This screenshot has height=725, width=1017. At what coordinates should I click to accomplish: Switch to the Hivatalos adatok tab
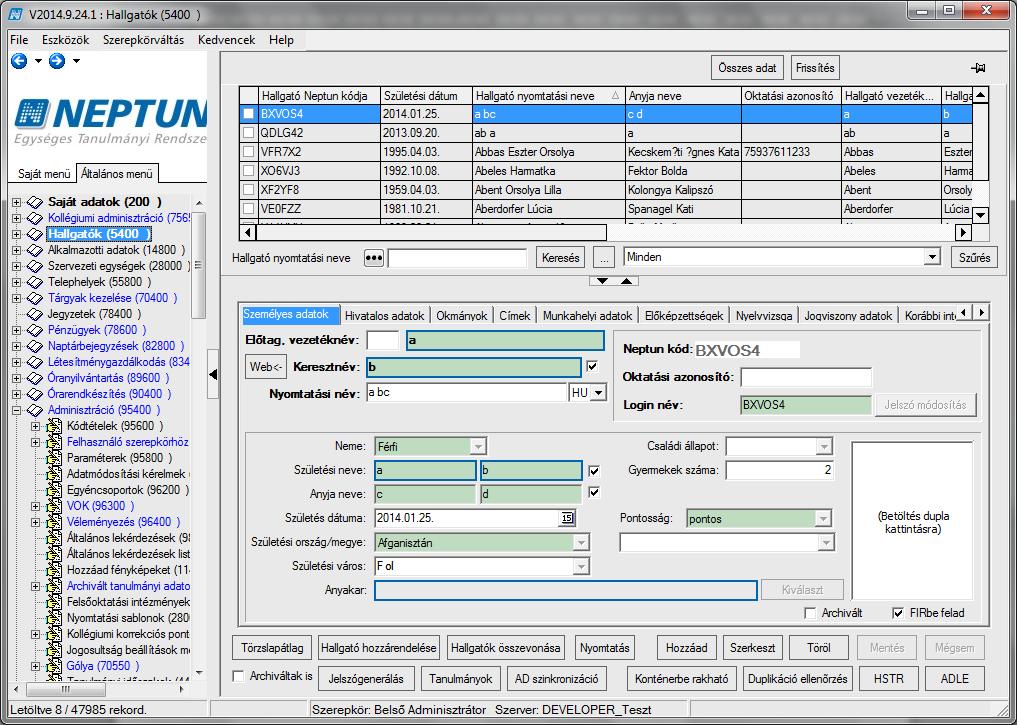[385, 315]
